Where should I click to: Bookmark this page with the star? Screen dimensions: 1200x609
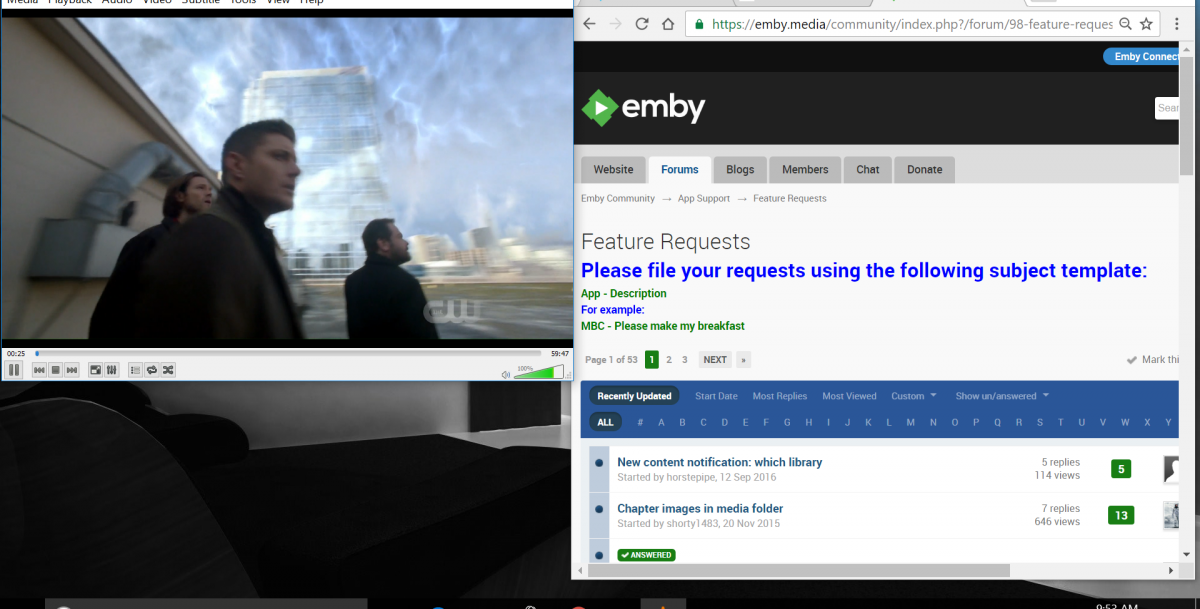coord(1146,24)
